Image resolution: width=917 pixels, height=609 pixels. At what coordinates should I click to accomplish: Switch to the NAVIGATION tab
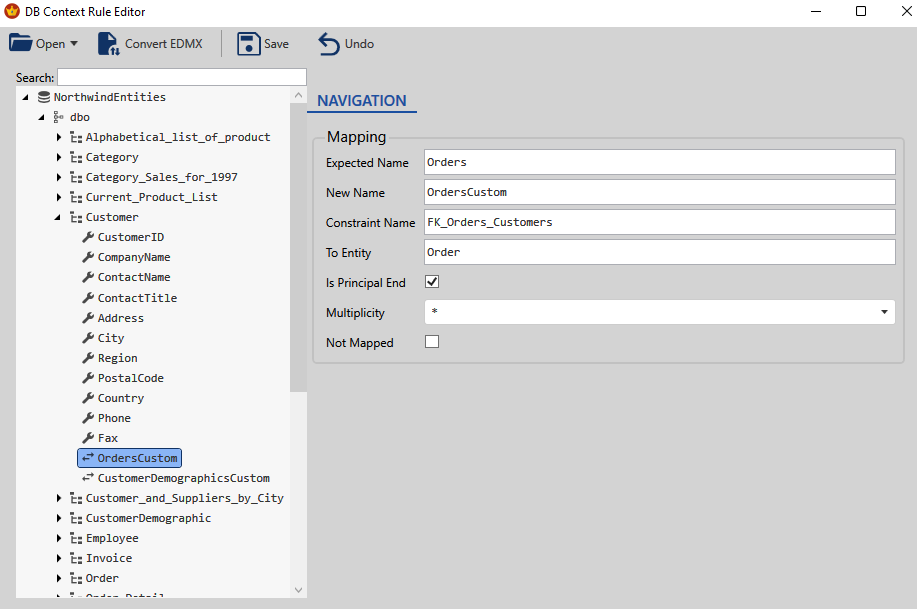coord(361,101)
